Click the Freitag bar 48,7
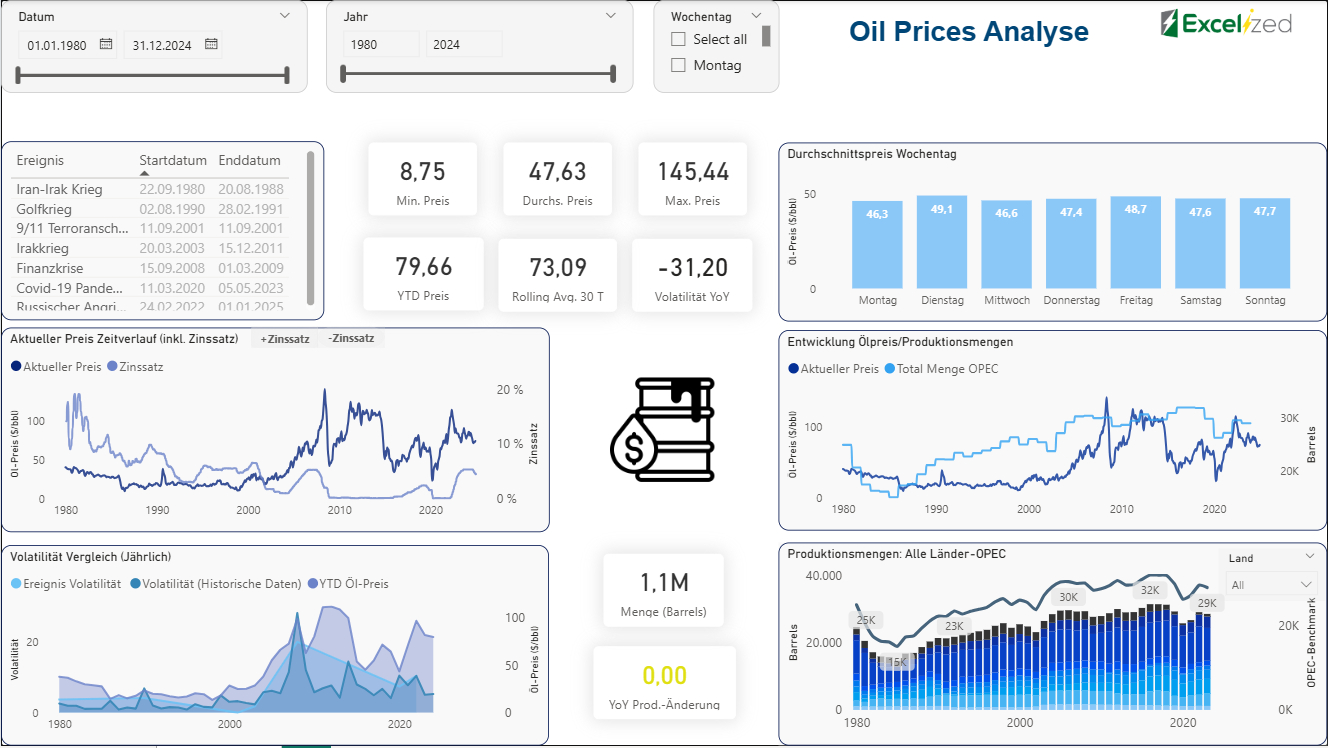This screenshot has width=1328, height=748. coord(1136,243)
